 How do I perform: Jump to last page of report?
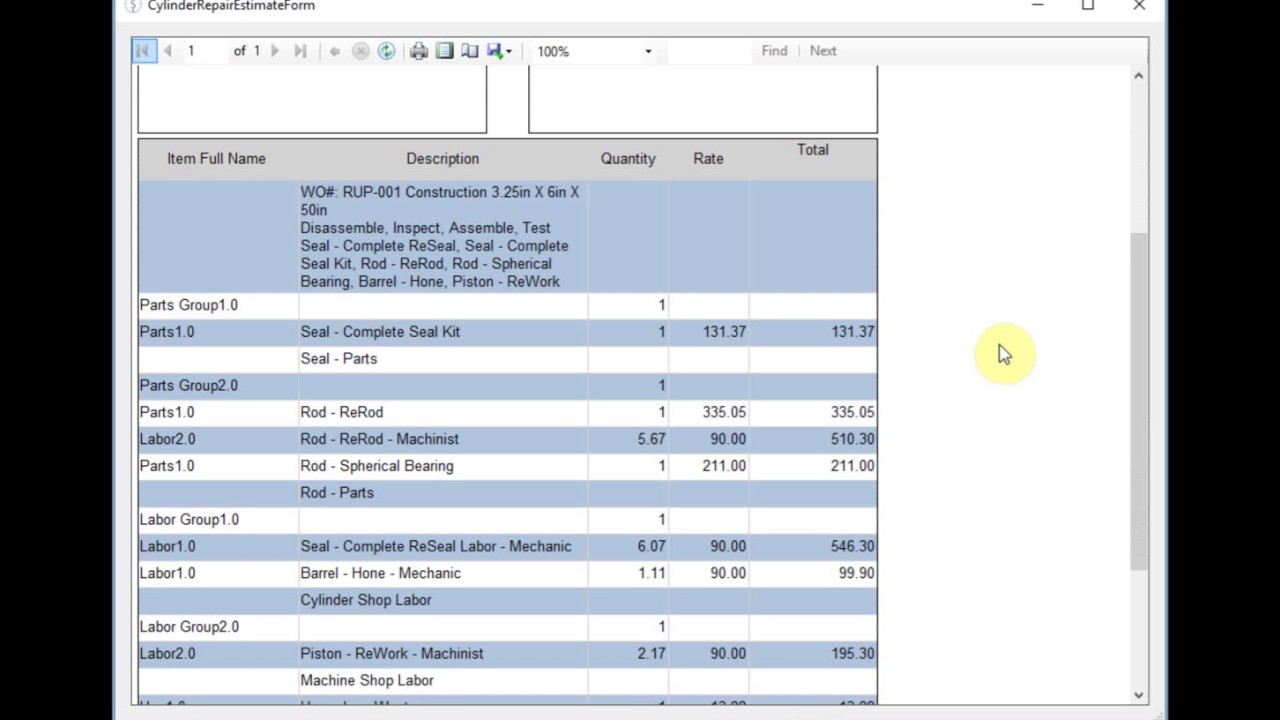coord(300,51)
